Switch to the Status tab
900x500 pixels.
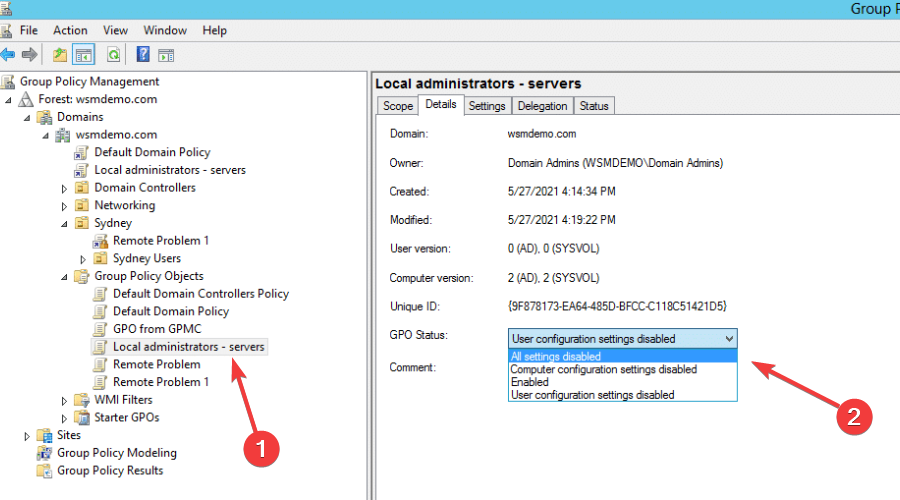pos(593,106)
